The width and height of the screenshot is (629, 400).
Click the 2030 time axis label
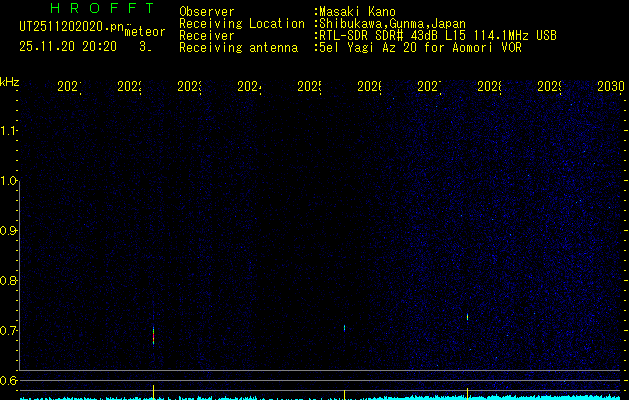(x=611, y=86)
